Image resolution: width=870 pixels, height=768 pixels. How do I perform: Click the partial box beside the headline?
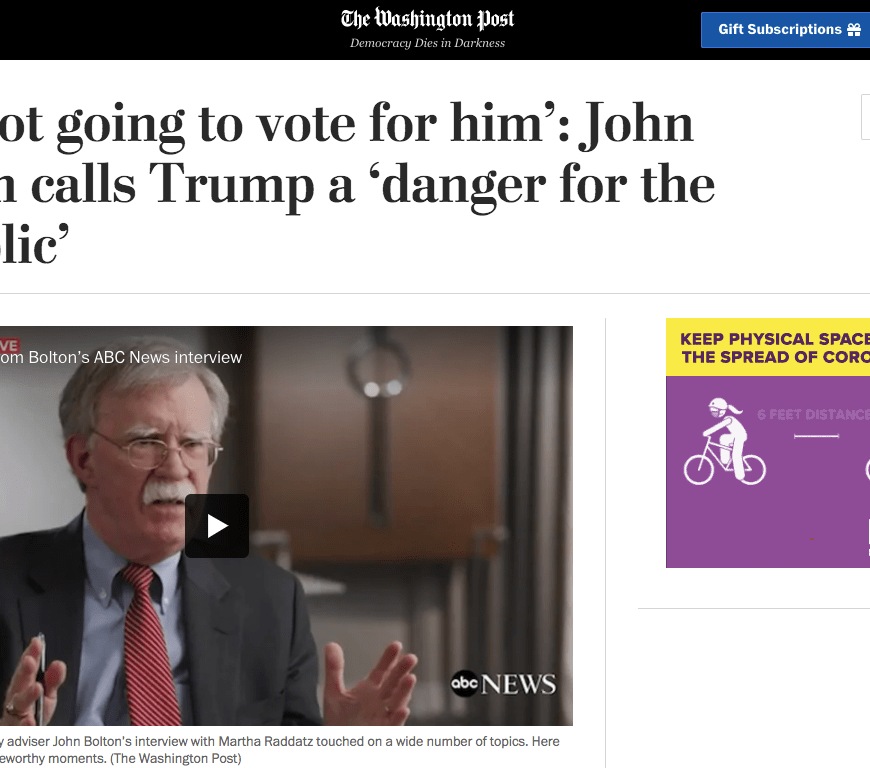tap(866, 117)
